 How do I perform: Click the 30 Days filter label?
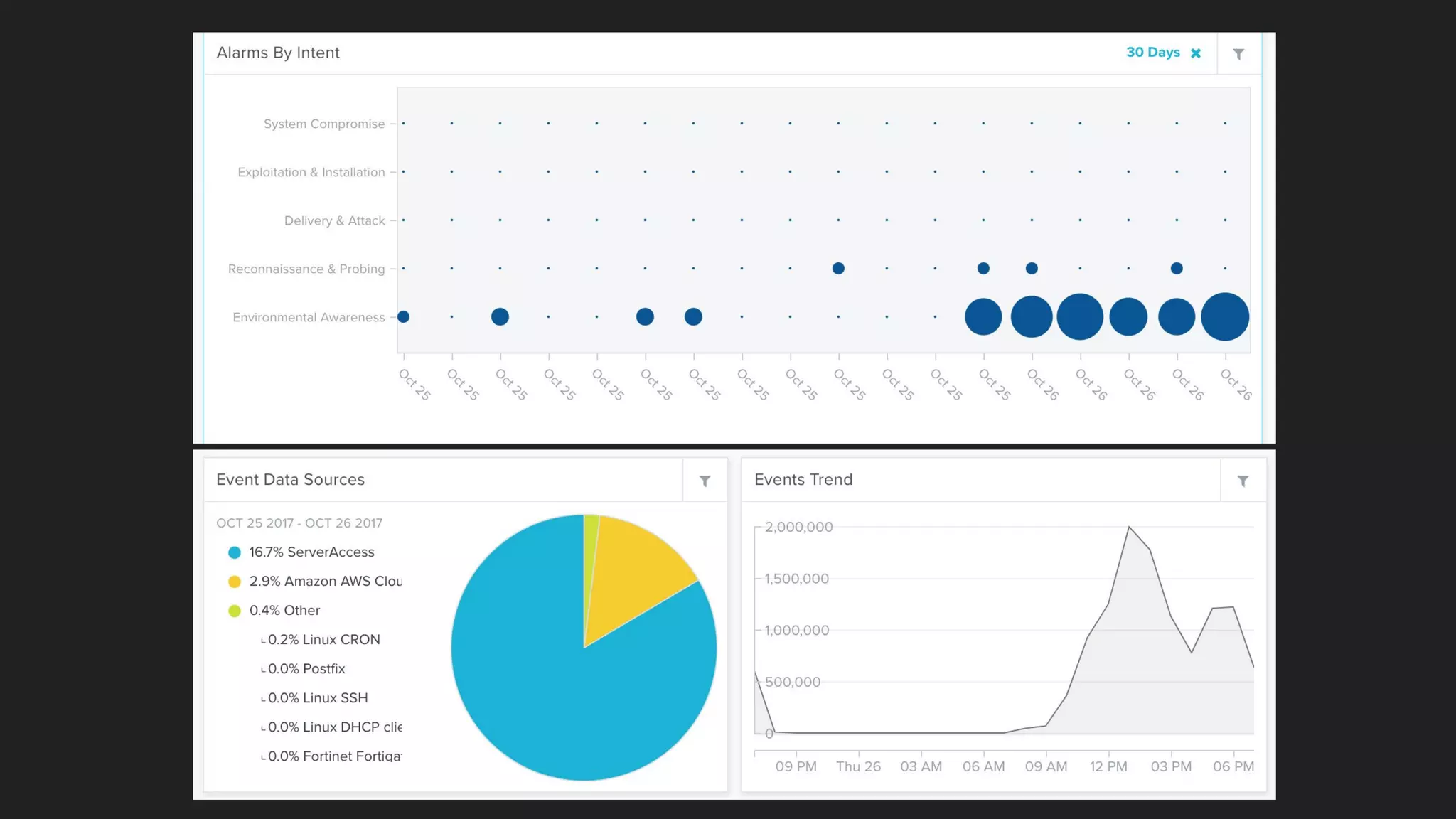[1152, 53]
